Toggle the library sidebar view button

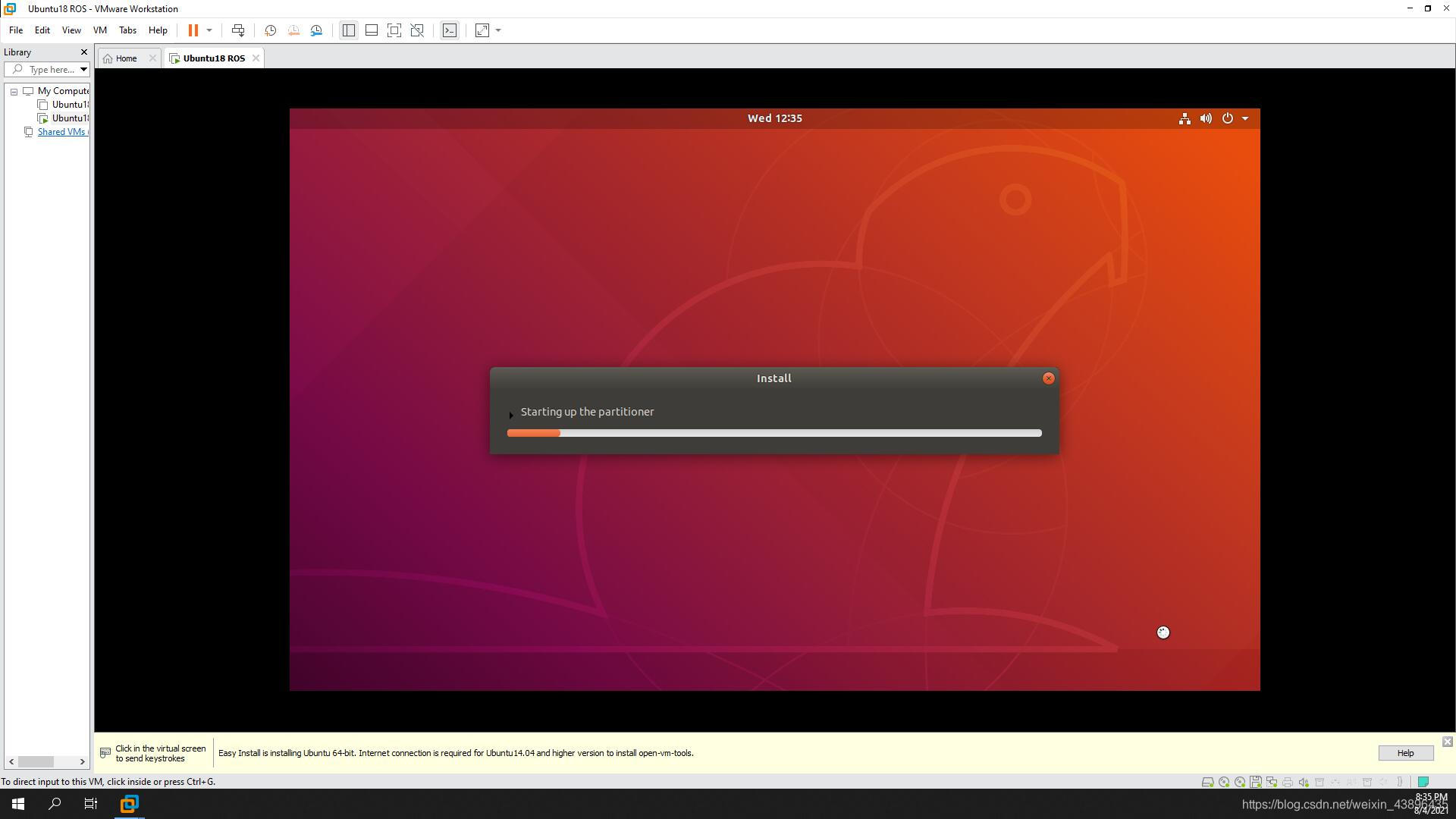tap(348, 30)
